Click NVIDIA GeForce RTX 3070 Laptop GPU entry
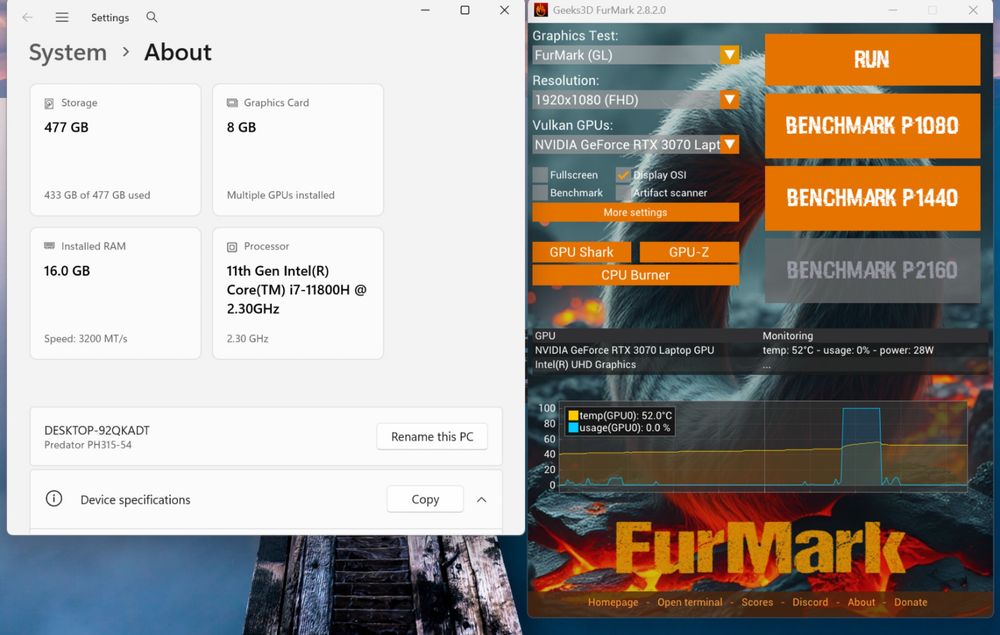This screenshot has height=635, width=1000. click(x=624, y=350)
